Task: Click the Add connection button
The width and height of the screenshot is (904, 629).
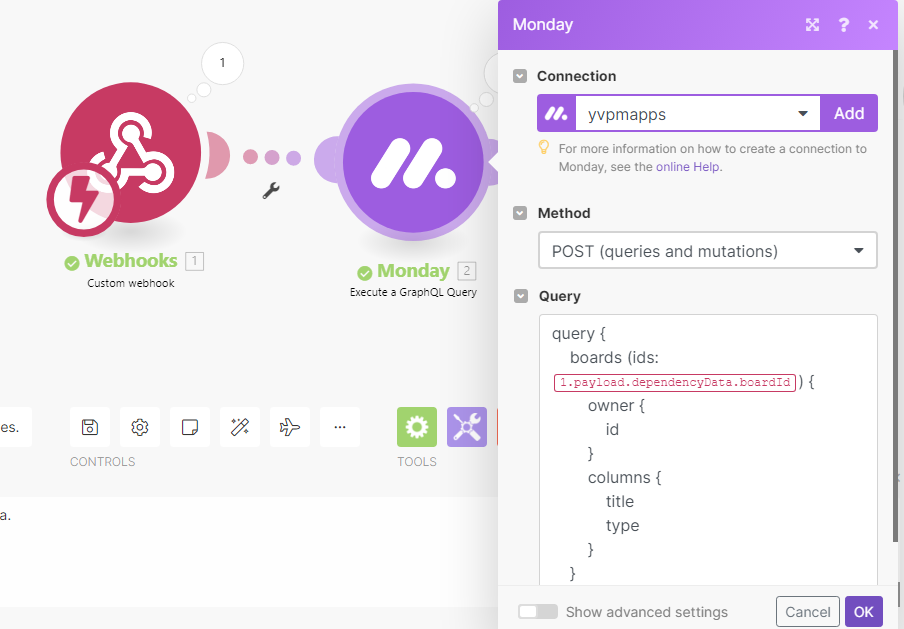Action: (x=849, y=113)
